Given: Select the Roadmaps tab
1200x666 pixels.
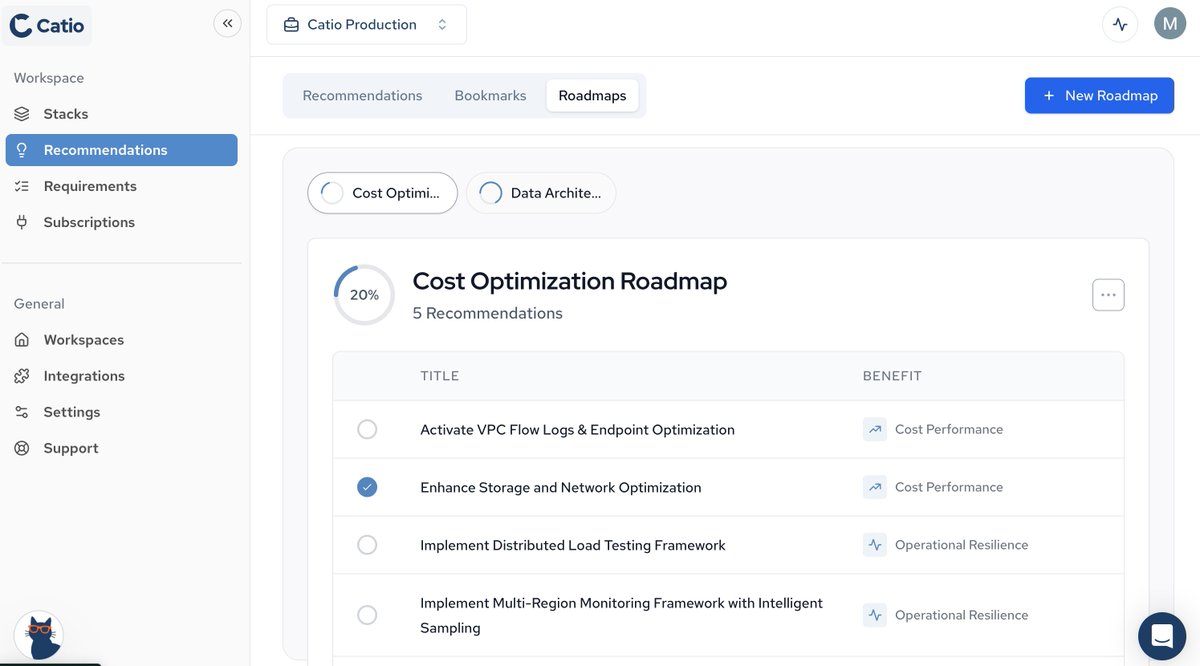Looking at the screenshot, I should tap(592, 96).
